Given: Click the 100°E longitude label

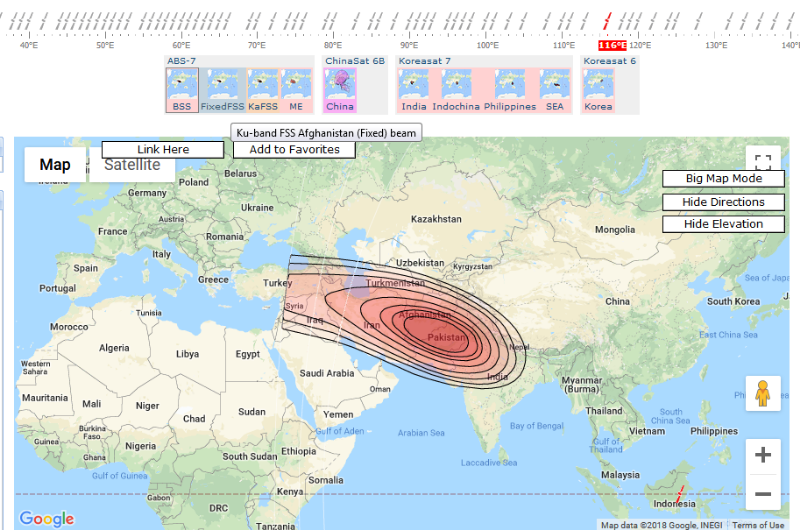Looking at the screenshot, I should (x=487, y=45).
